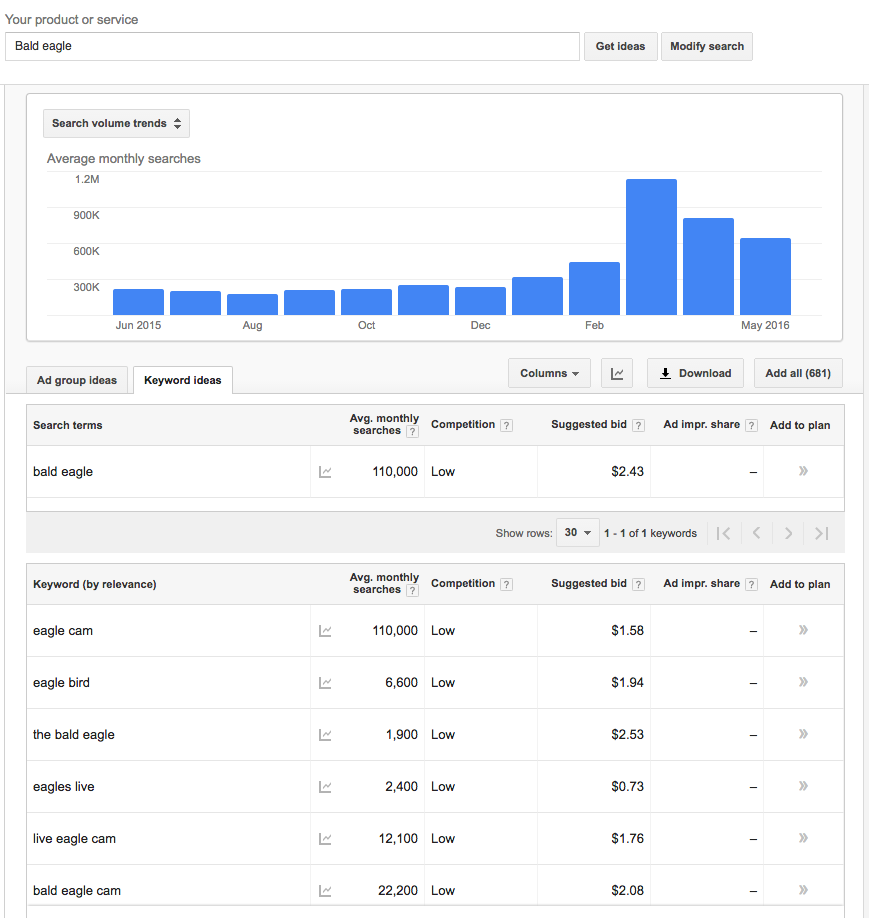Screen dimensions: 869x918
Task: Click the 'live eagle cam' keyword text
Action: point(74,839)
